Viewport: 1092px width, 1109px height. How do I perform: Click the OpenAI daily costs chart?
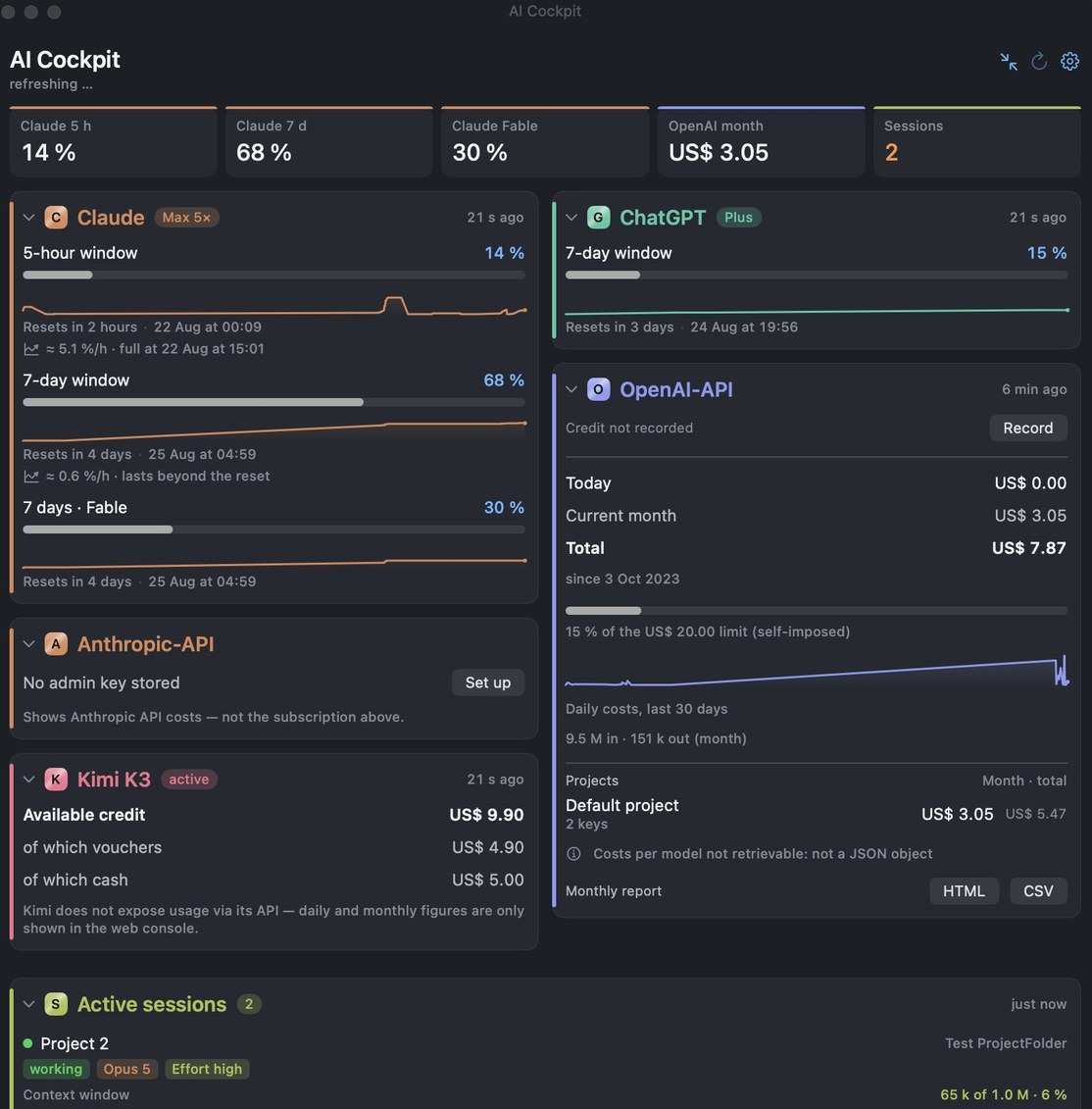click(x=817, y=672)
